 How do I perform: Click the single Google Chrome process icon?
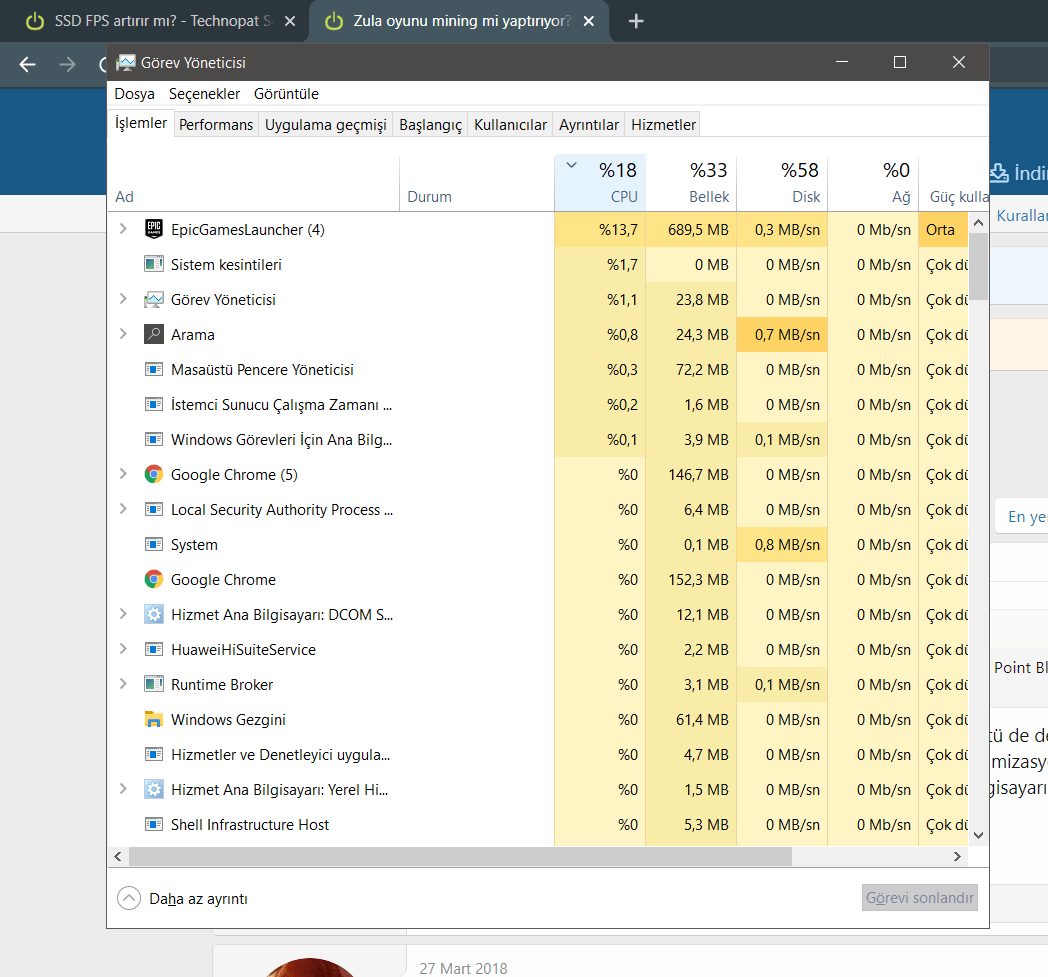pos(154,579)
